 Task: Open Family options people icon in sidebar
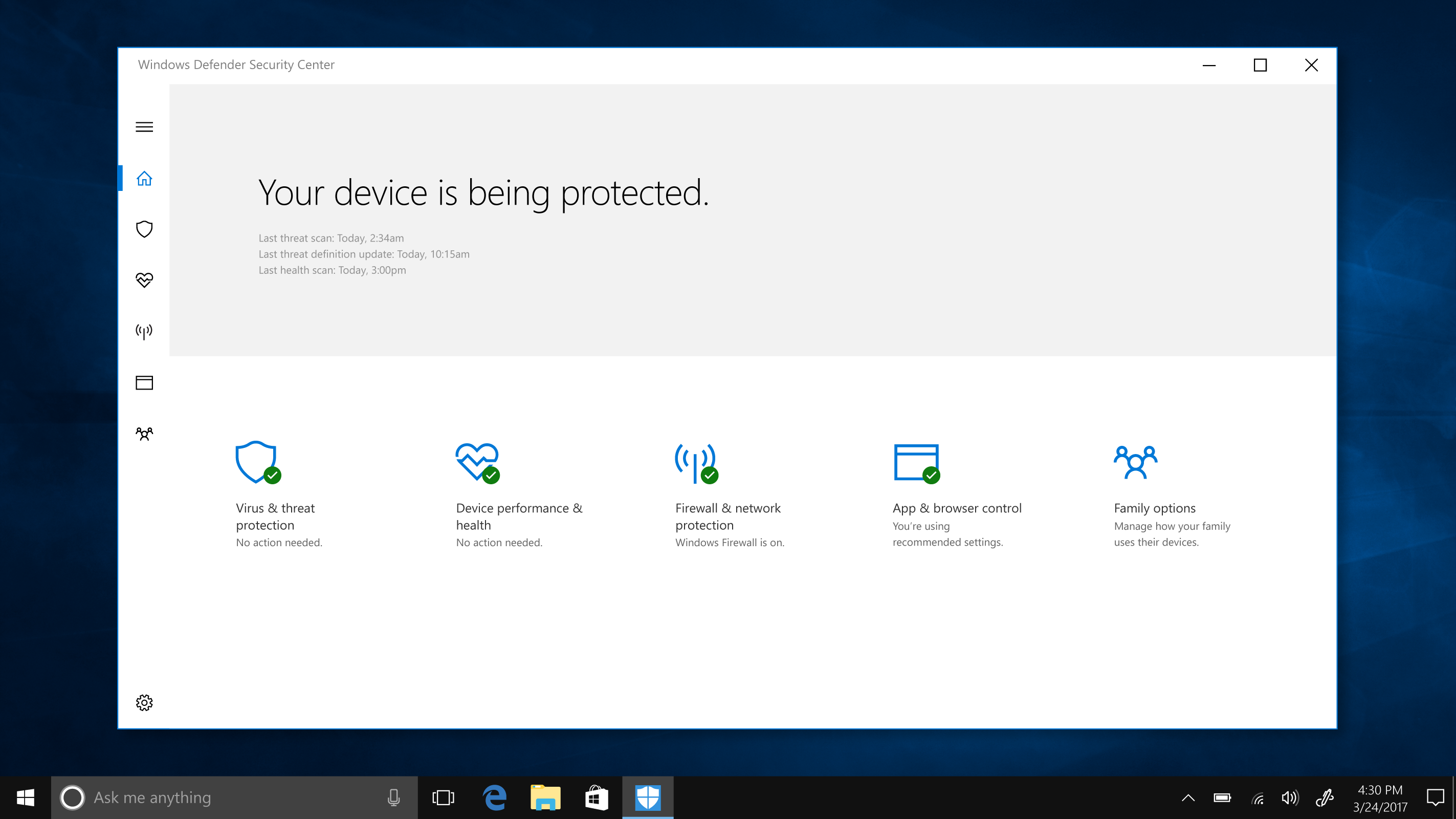click(144, 434)
